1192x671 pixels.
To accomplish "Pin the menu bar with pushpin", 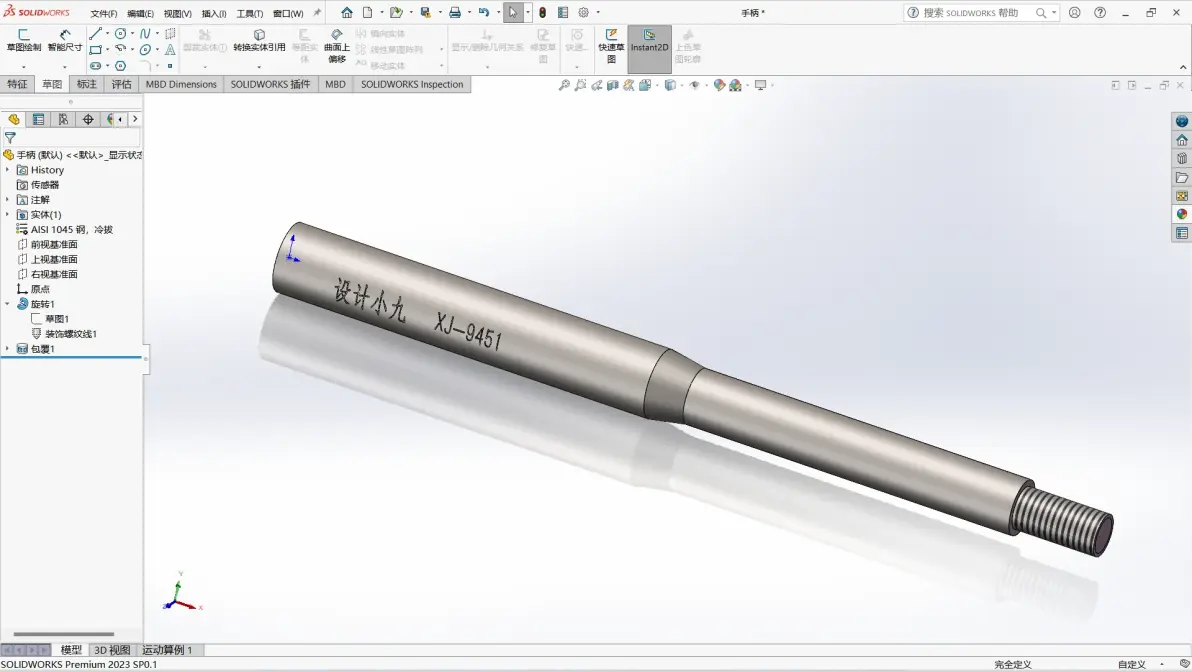I will 317,13.
